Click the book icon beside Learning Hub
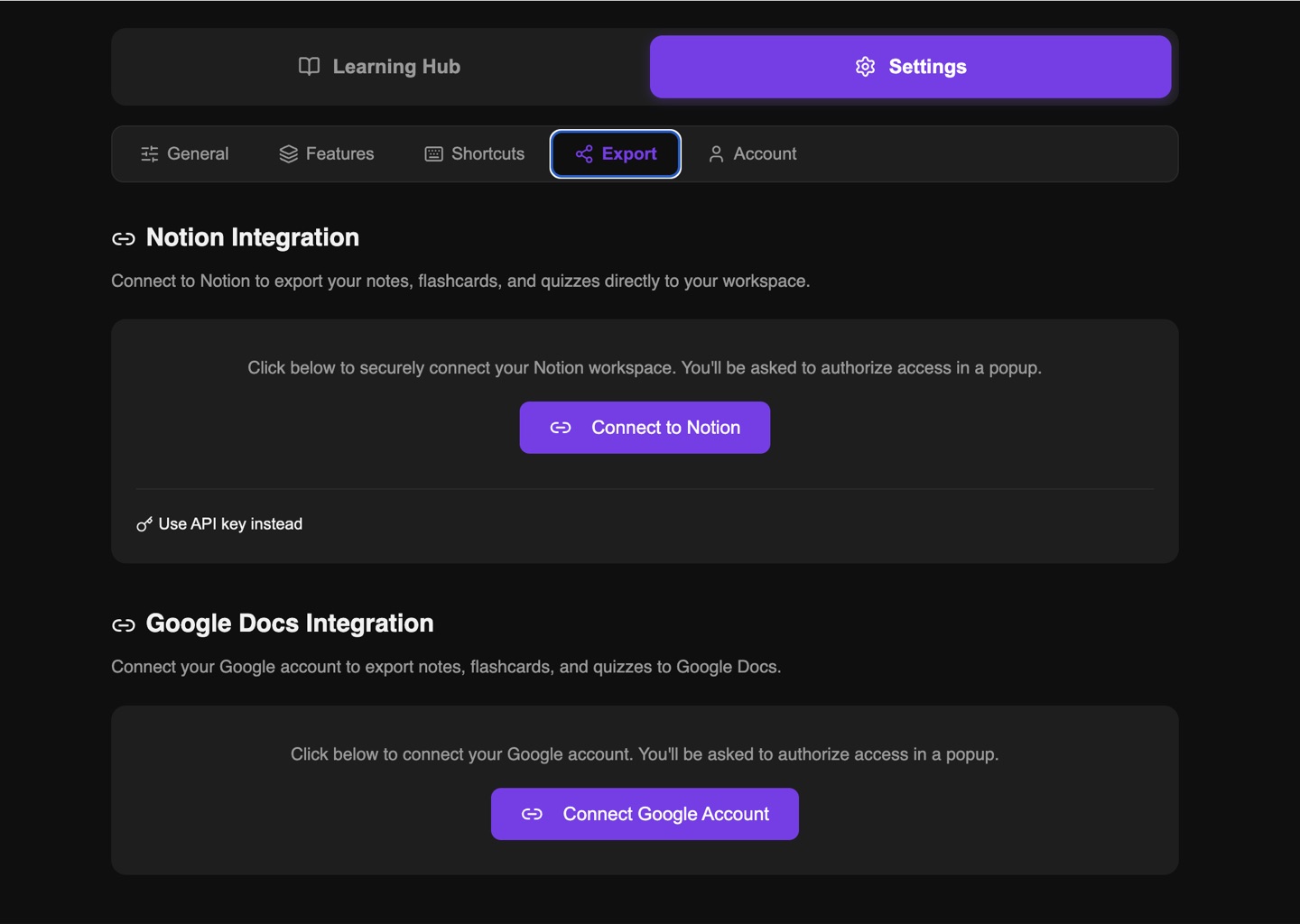The width and height of the screenshot is (1300, 924). coord(309,66)
